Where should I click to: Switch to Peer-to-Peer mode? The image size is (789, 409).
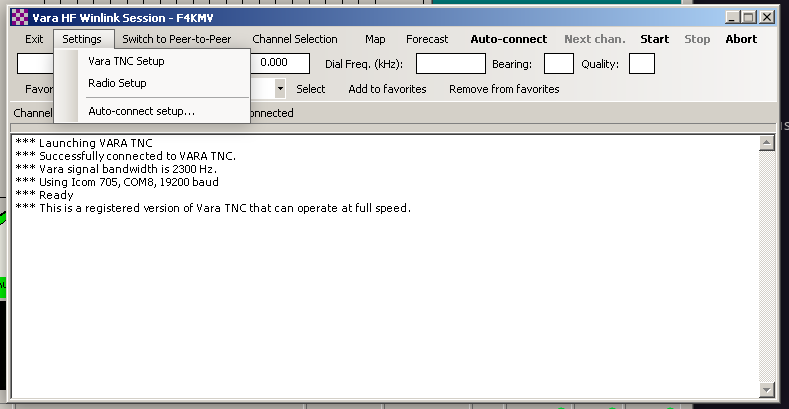click(x=176, y=39)
